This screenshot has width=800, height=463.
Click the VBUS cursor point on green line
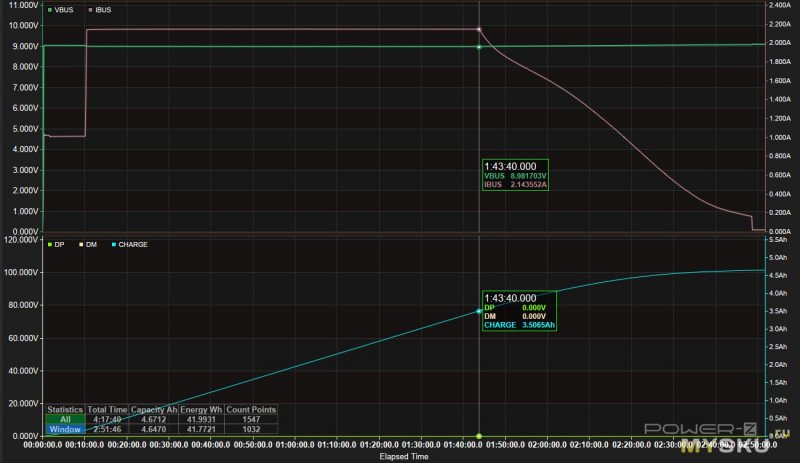tap(480, 47)
